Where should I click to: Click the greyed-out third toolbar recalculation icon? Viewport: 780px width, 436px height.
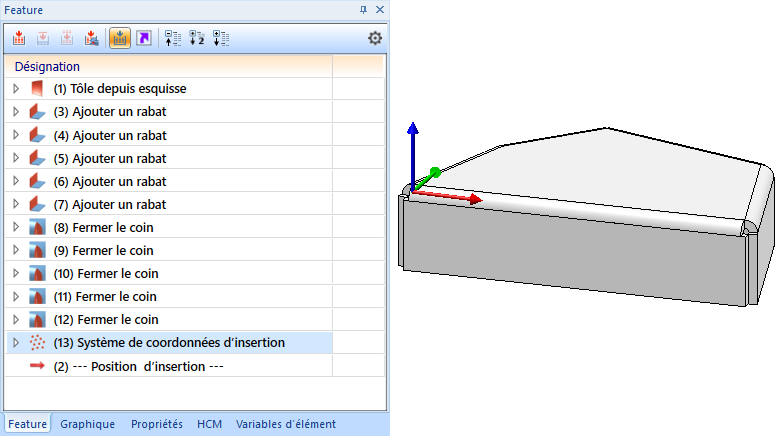(67, 38)
